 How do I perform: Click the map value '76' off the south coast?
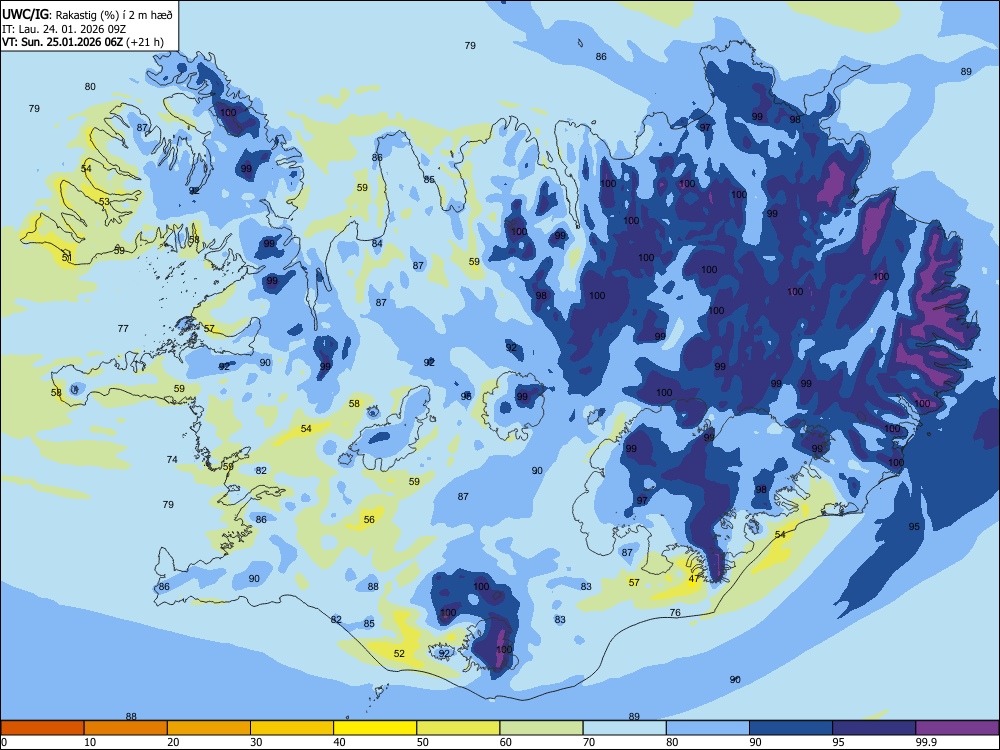pyautogui.click(x=675, y=613)
